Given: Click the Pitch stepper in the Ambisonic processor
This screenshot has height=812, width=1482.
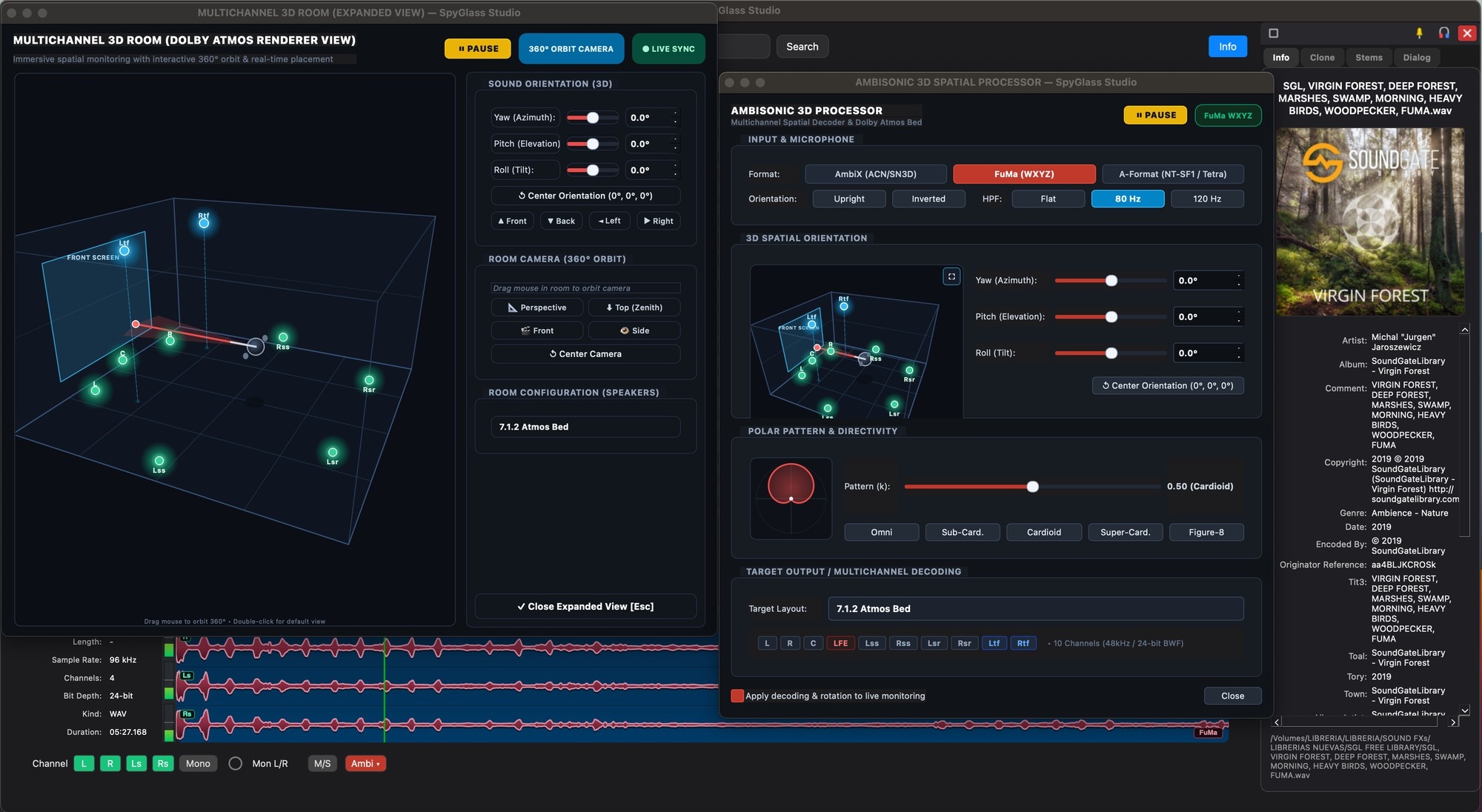Looking at the screenshot, I should pyautogui.click(x=1238, y=316).
